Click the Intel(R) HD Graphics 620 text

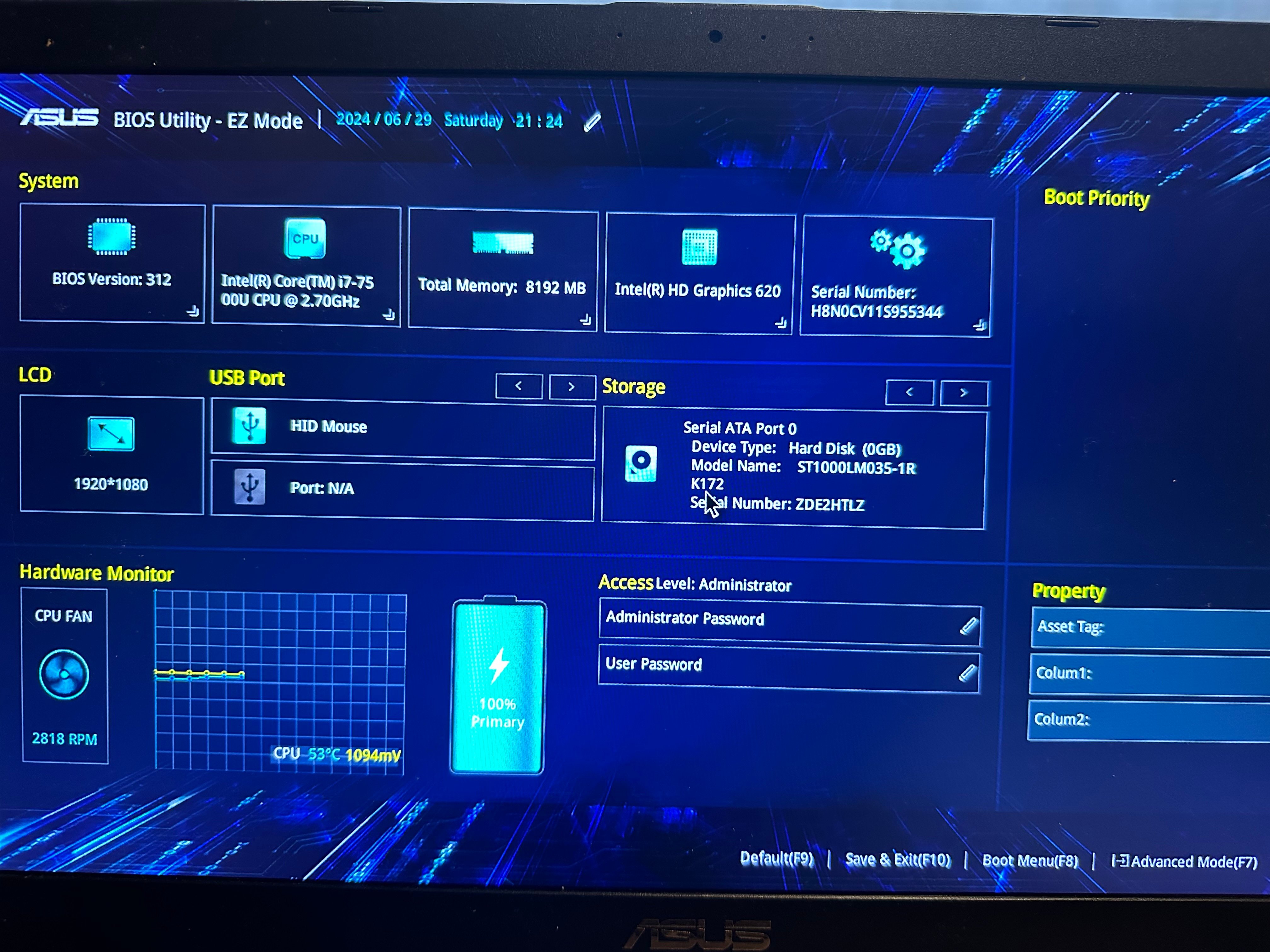698,290
